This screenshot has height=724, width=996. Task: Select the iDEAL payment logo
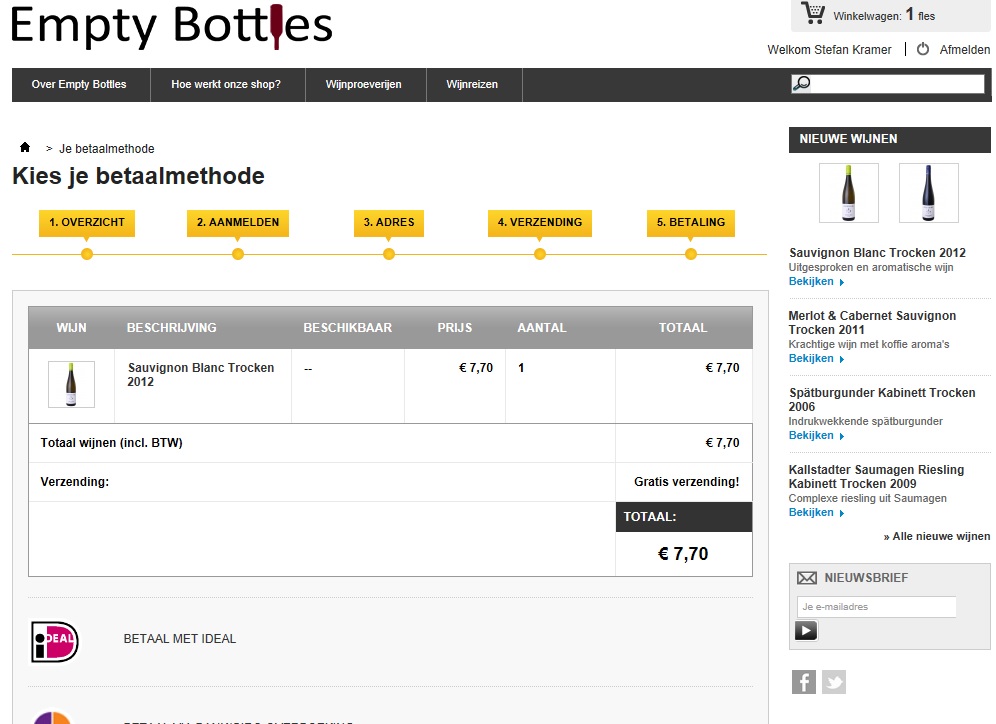54,641
